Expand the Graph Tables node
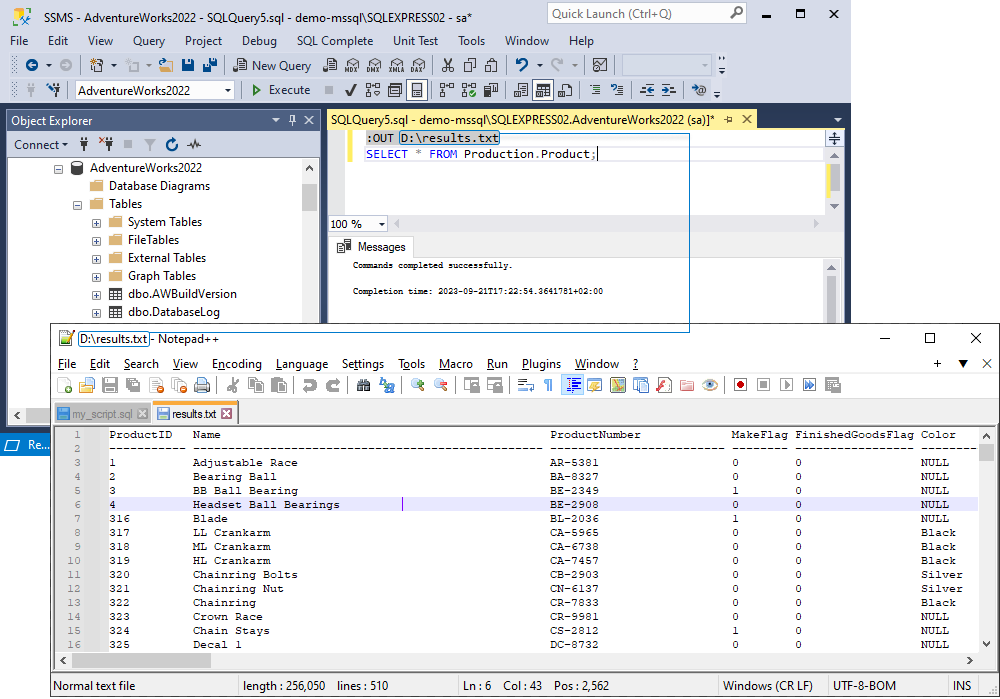The image size is (1000, 699). click(x=96, y=277)
